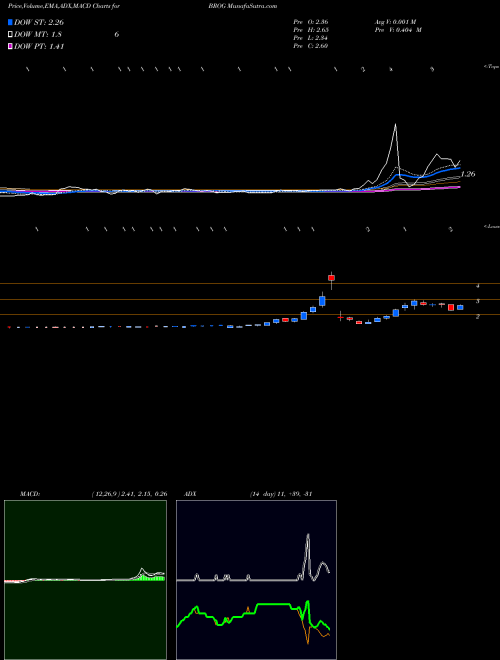The image size is (500, 660).
Task: Open the green MACD chart panel
Action: [85, 580]
